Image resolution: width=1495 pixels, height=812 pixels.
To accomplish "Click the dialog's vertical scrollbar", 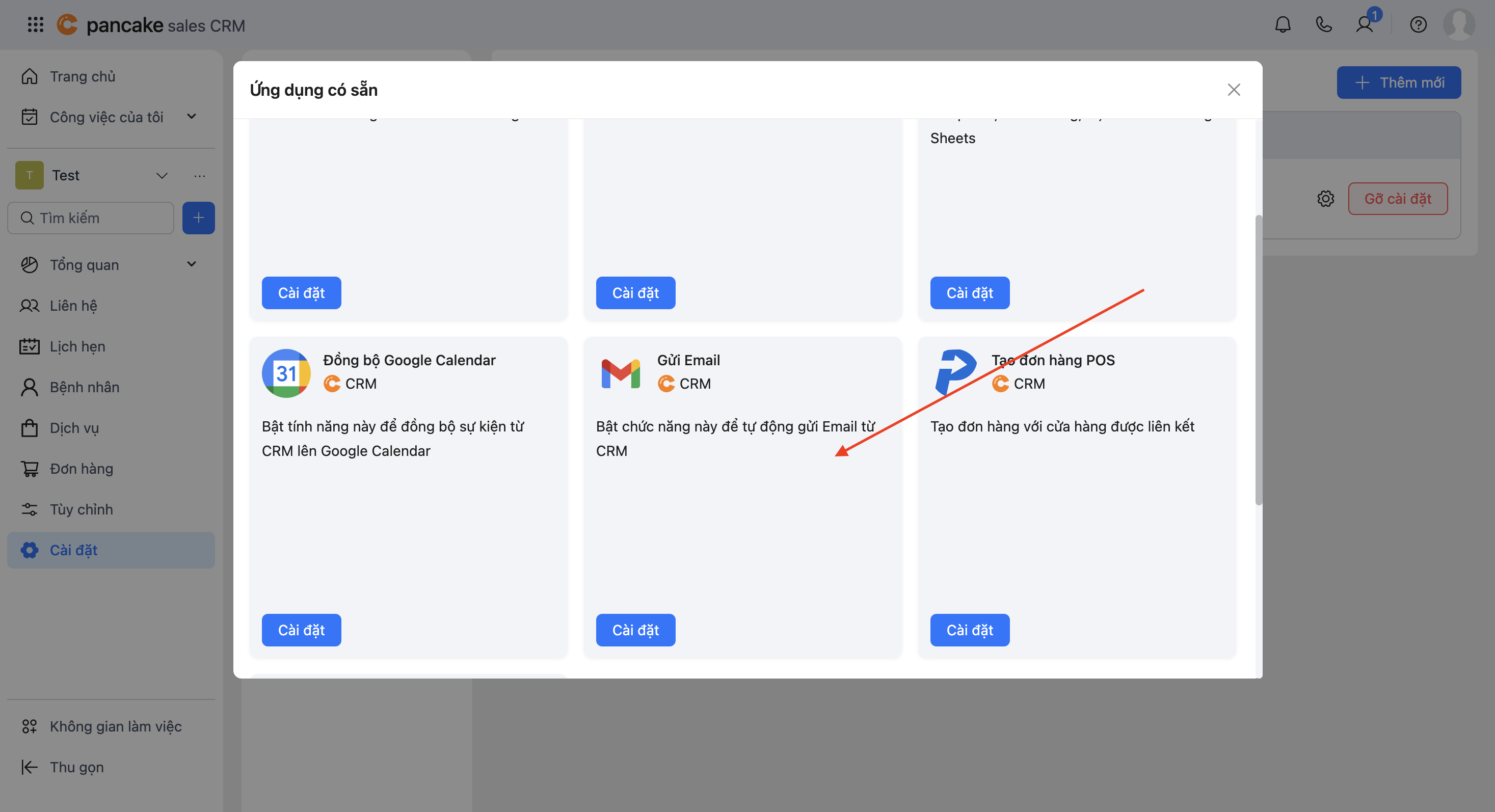I will coord(1258,360).
